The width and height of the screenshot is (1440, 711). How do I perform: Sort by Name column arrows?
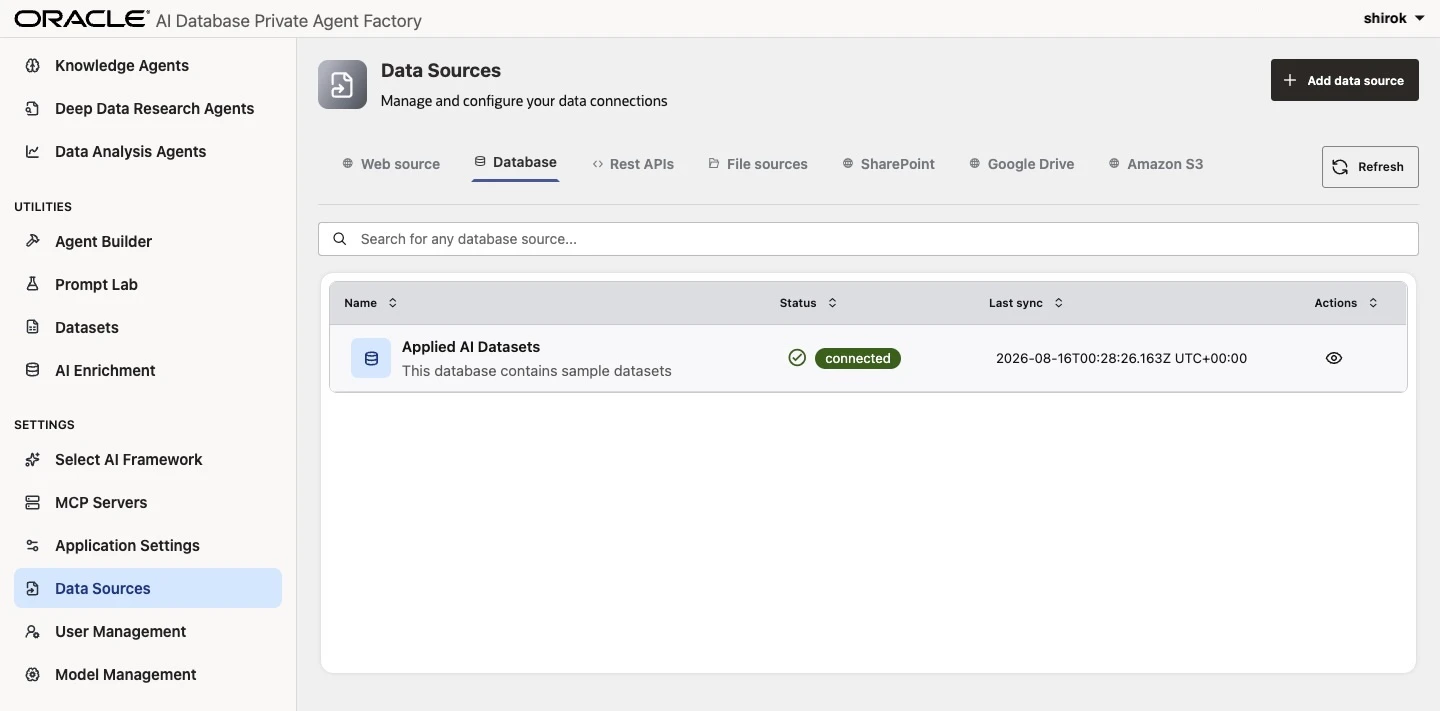coord(392,303)
